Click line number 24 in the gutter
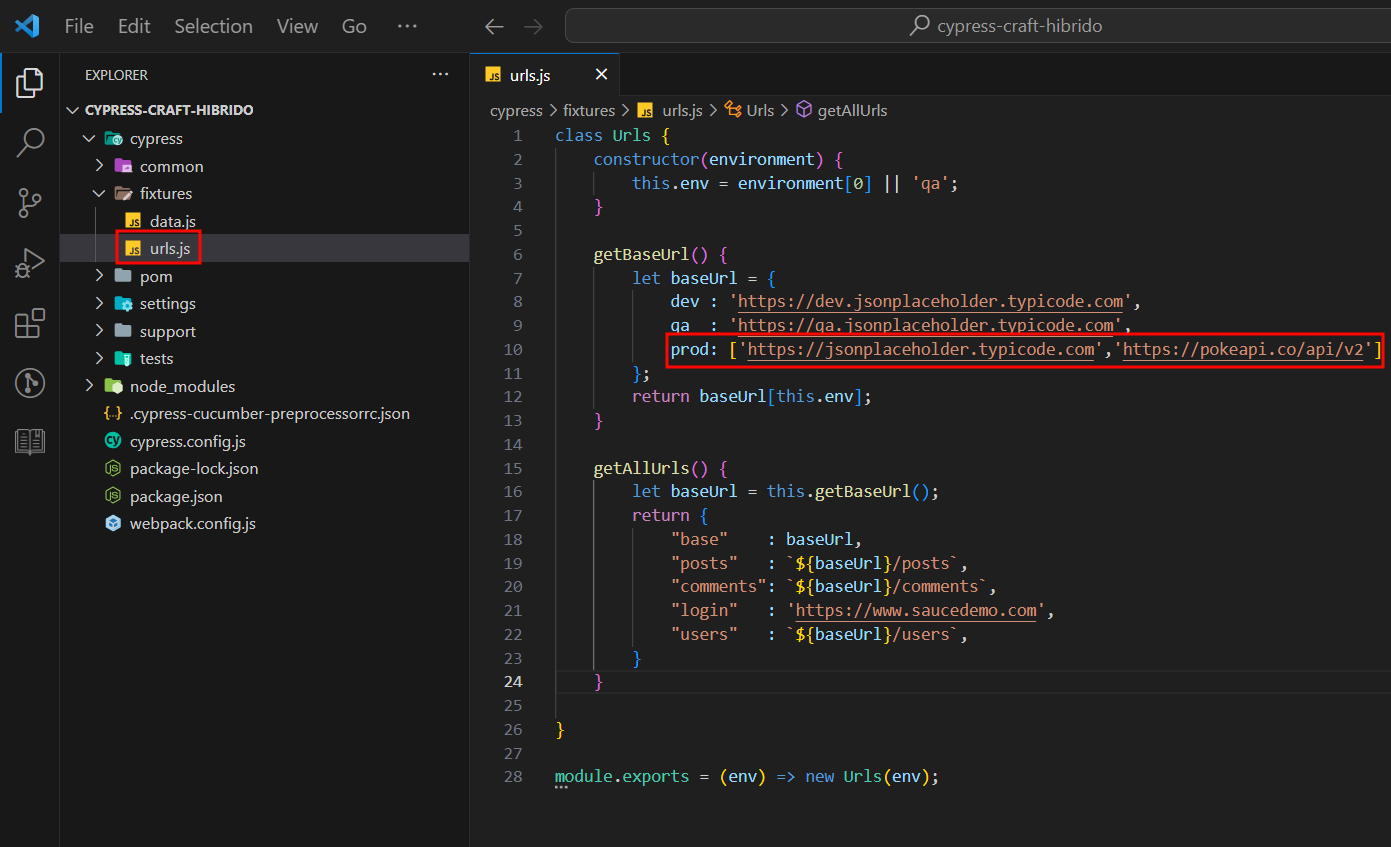Image resolution: width=1391 pixels, height=847 pixels. click(512, 682)
